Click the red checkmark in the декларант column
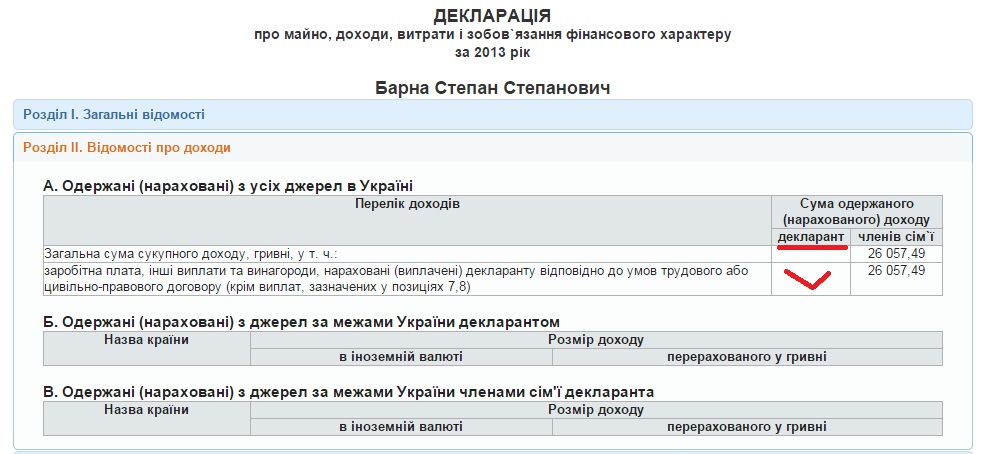The image size is (985, 454). 807,279
